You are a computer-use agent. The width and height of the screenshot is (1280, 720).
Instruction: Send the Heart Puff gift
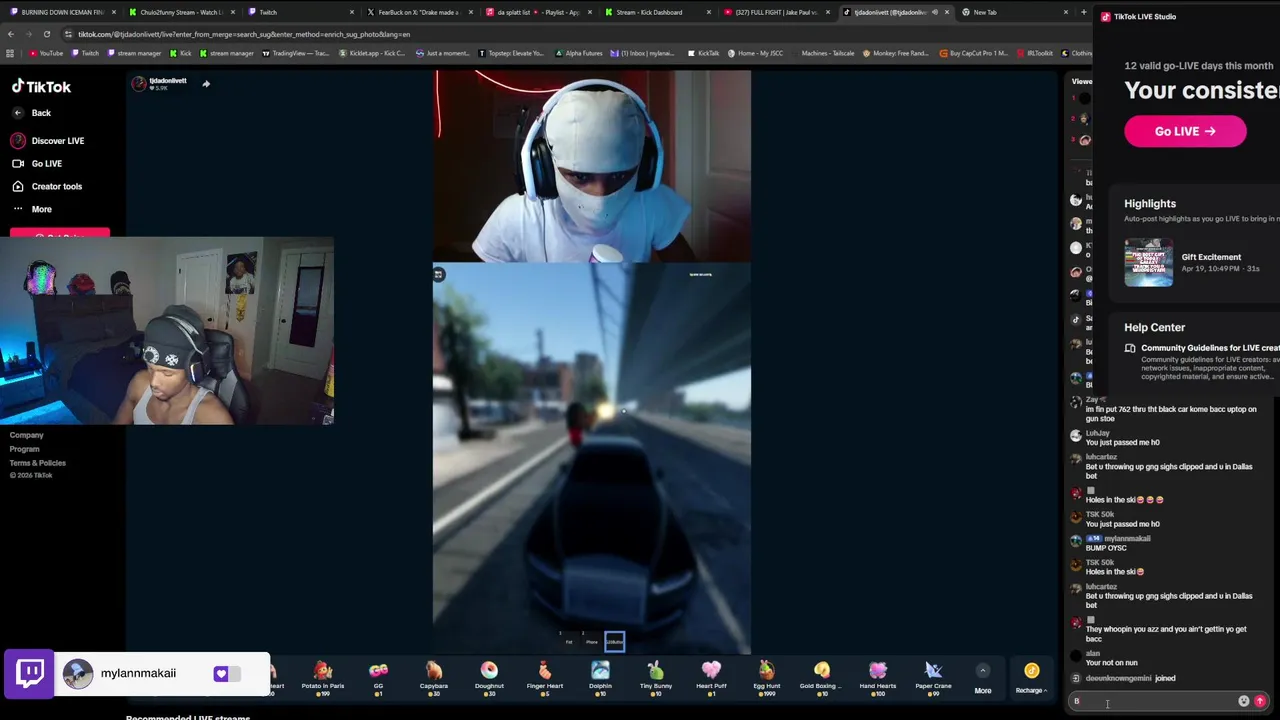point(711,676)
